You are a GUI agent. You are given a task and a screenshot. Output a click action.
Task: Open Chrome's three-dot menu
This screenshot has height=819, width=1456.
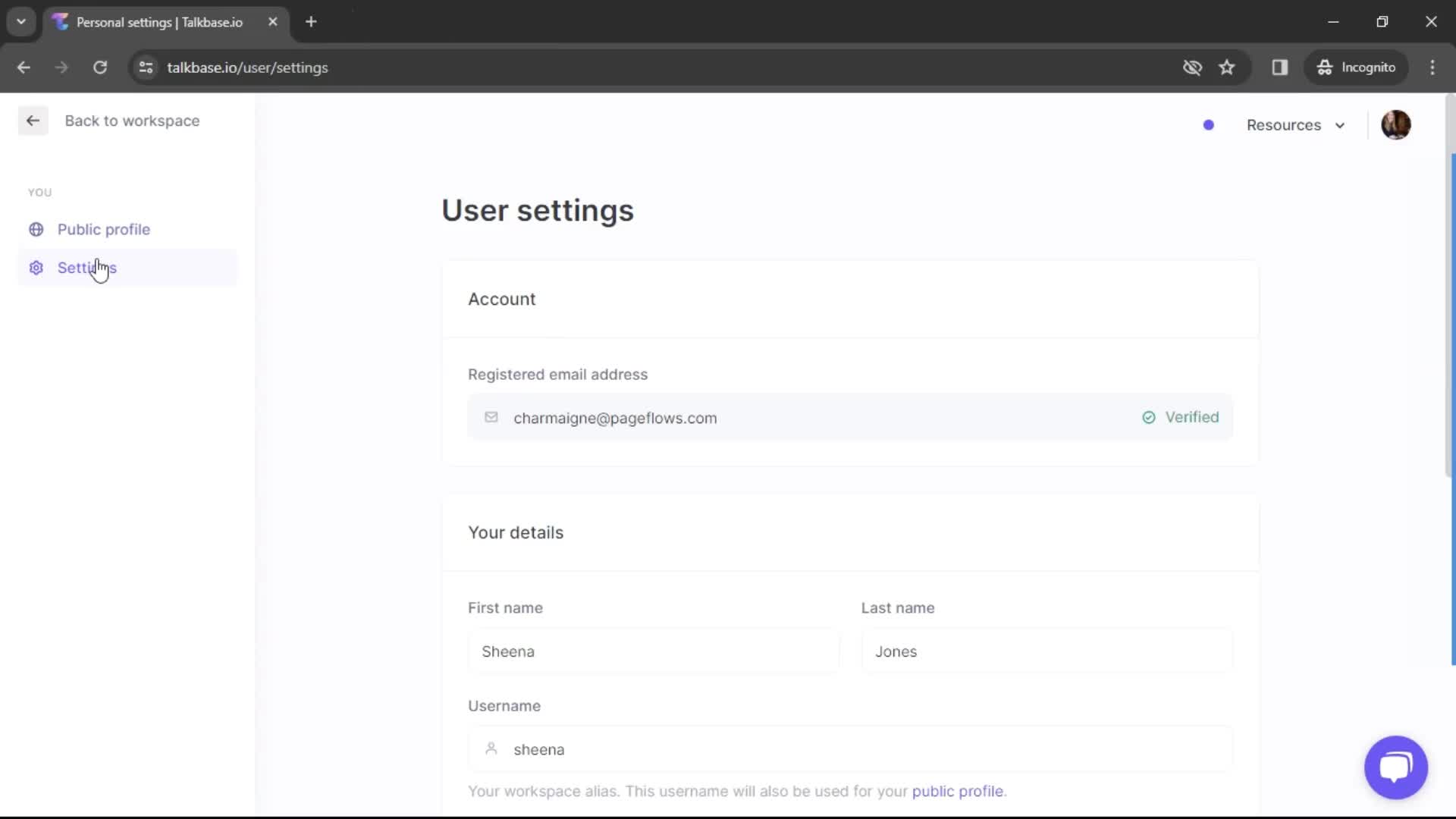[x=1432, y=67]
